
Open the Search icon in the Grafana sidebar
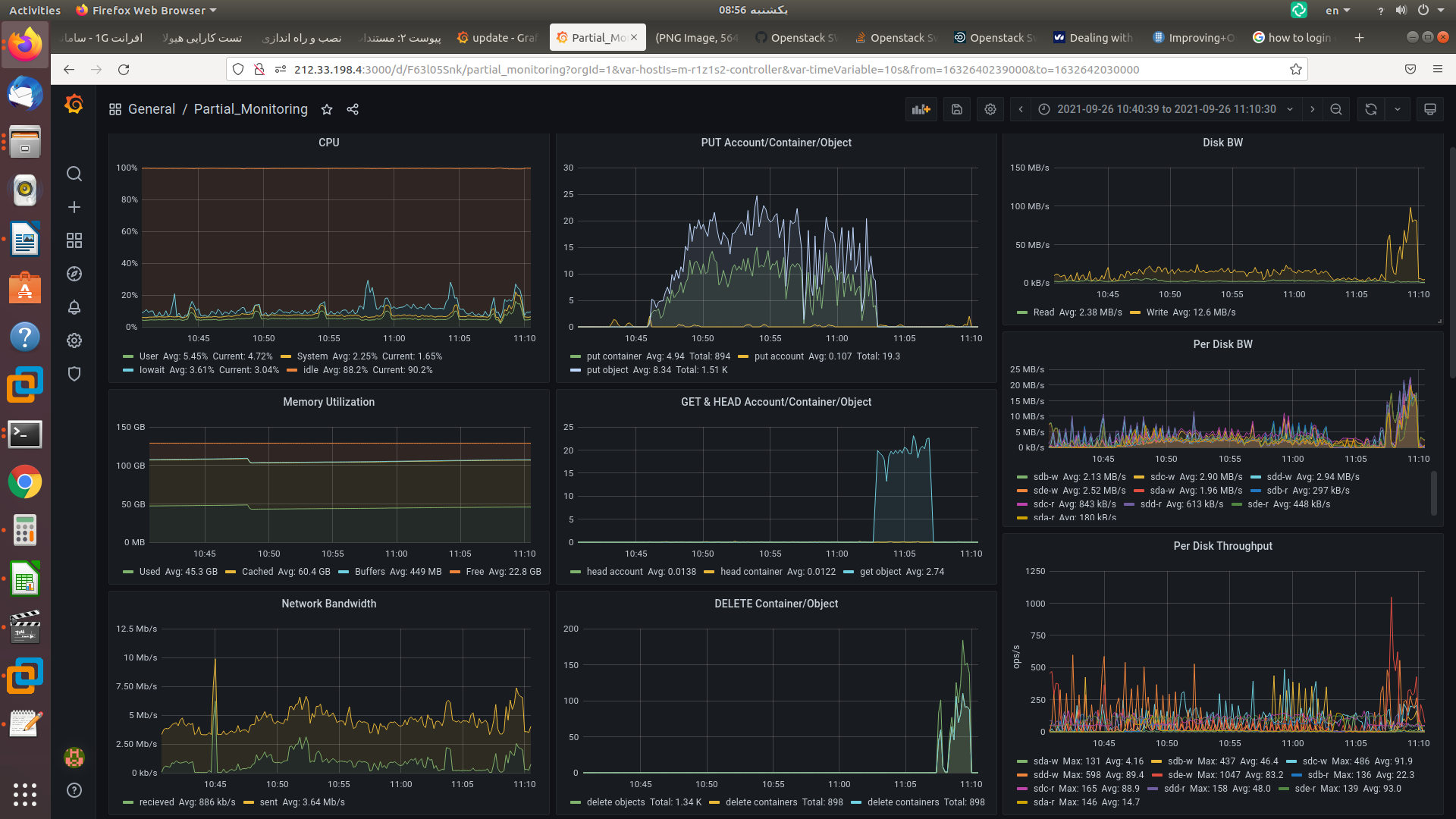pyautogui.click(x=74, y=174)
